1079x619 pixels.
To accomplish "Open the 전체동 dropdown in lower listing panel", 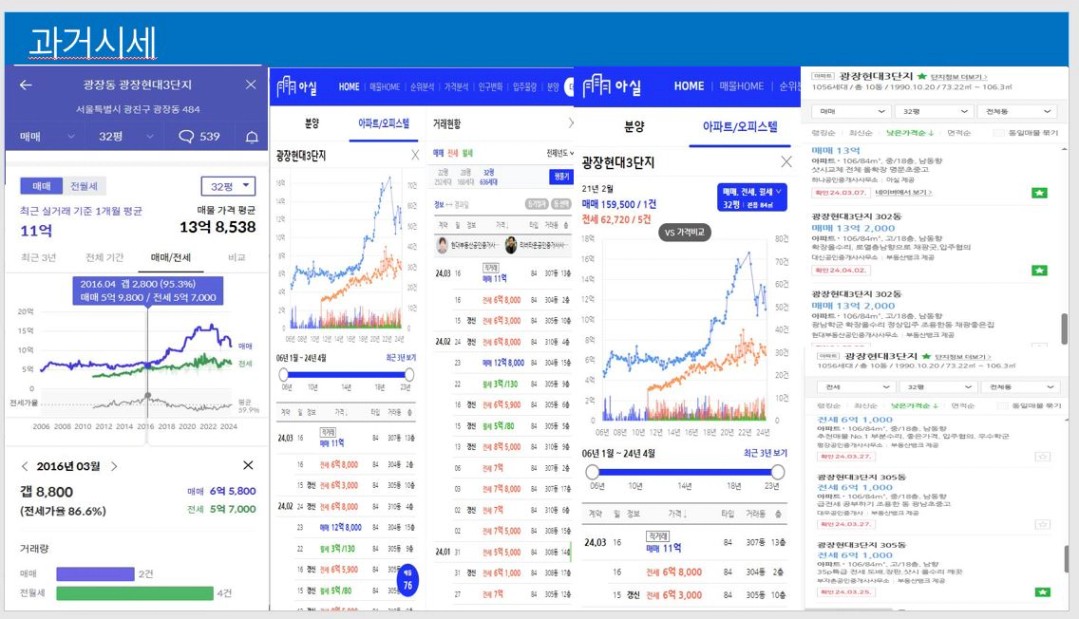I will click(x=1019, y=387).
